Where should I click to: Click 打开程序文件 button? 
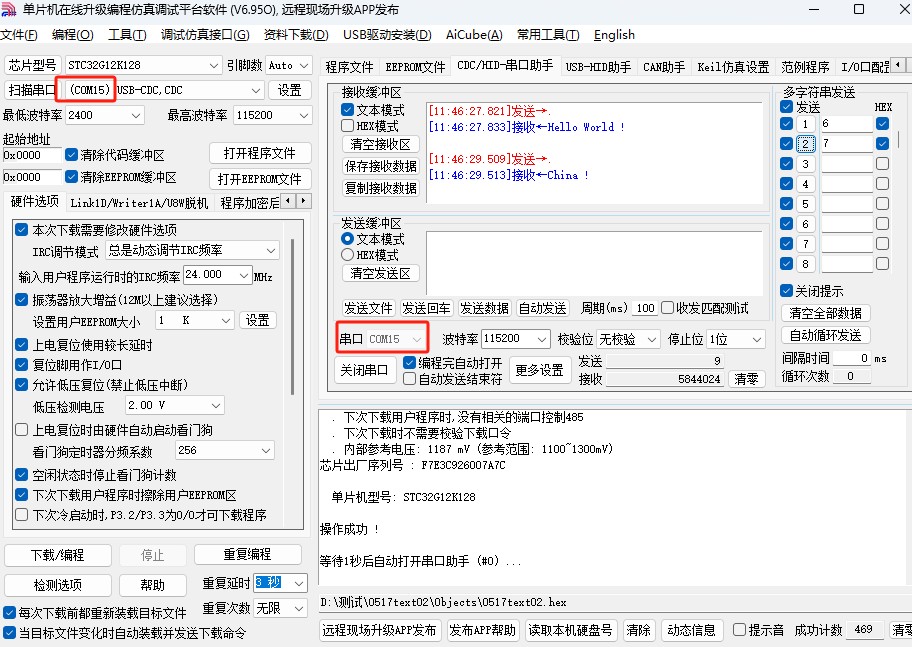(x=259, y=154)
